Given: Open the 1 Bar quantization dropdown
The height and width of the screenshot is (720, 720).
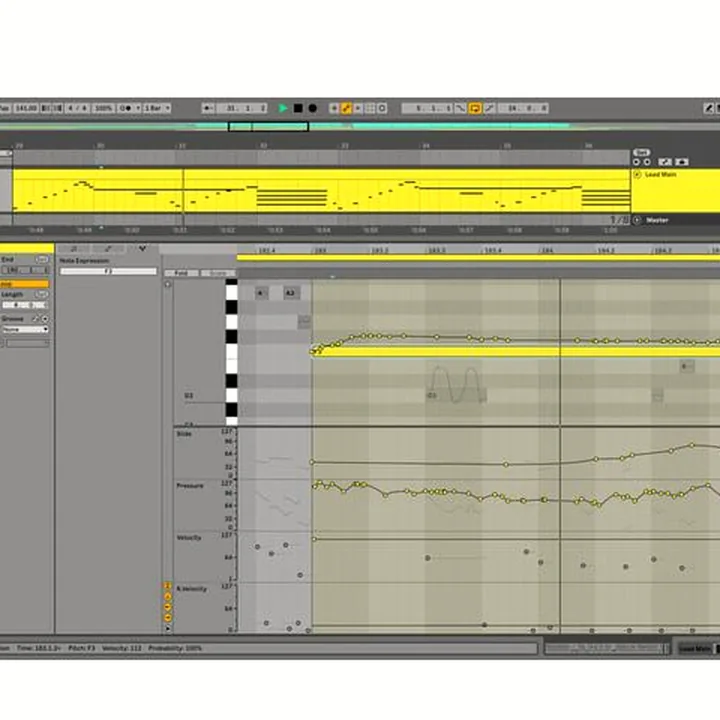Looking at the screenshot, I should [157, 108].
